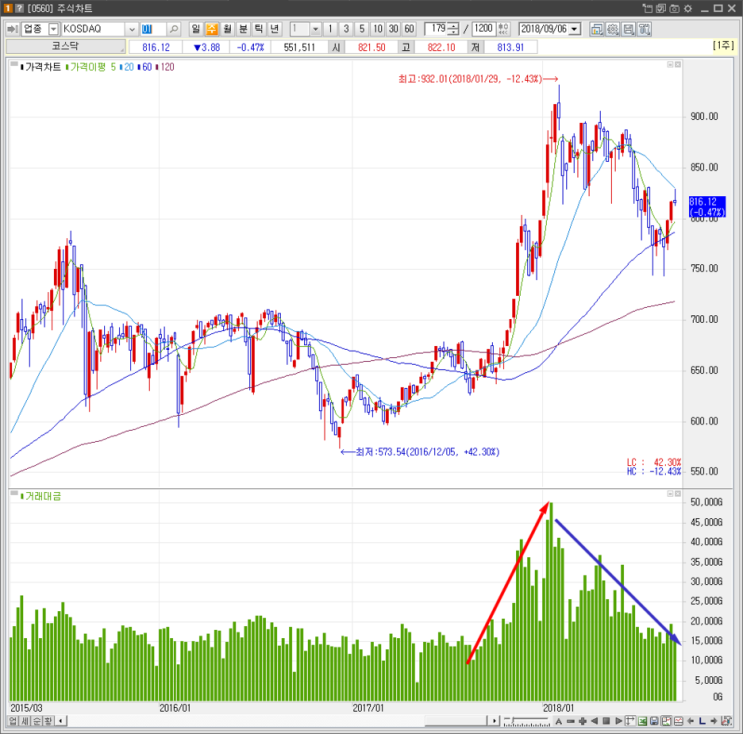The image size is (743, 734).
Task: Toggle the chart overlay icon at bottom toolbar
Action: point(666,721)
